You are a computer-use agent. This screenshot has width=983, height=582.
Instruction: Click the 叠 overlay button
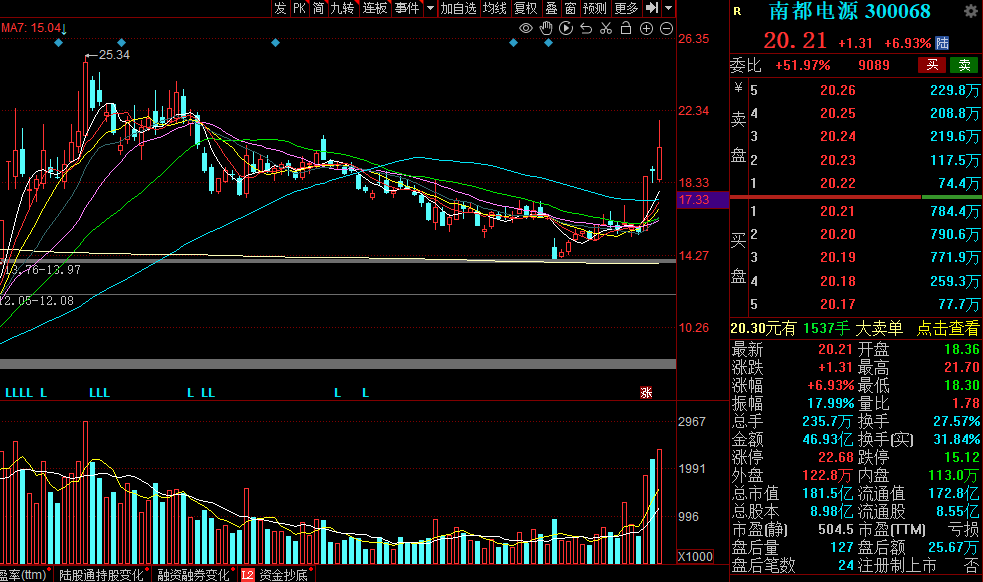[551, 8]
